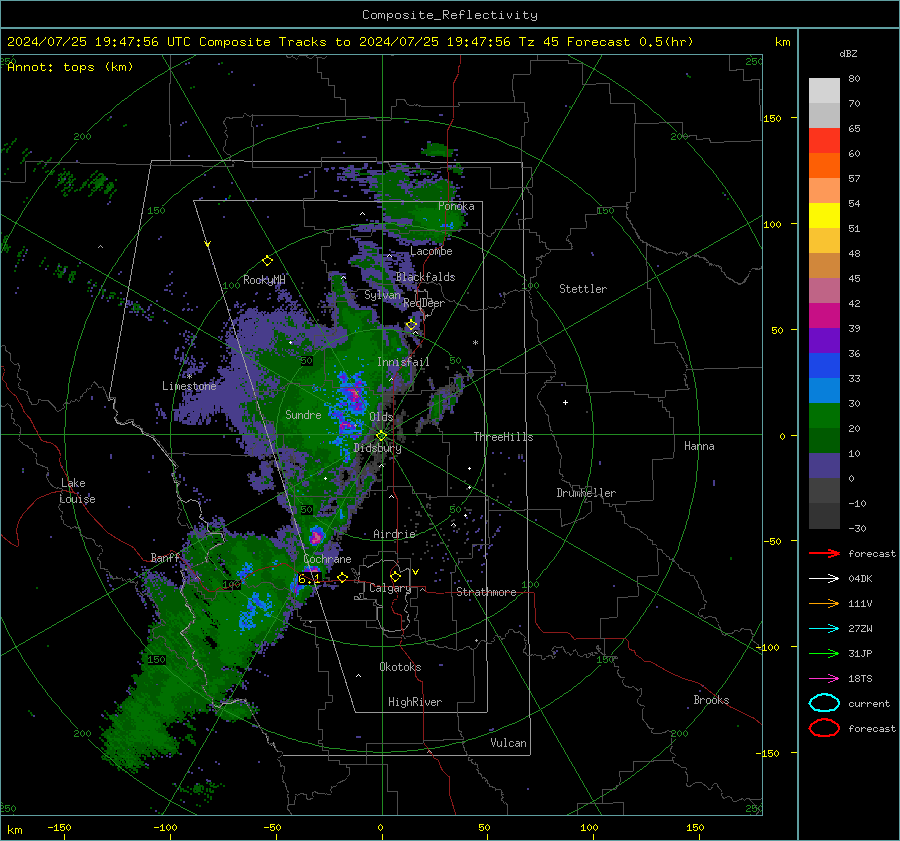Click the Hanna label
Screen dimensions: 900x841
coord(699,446)
